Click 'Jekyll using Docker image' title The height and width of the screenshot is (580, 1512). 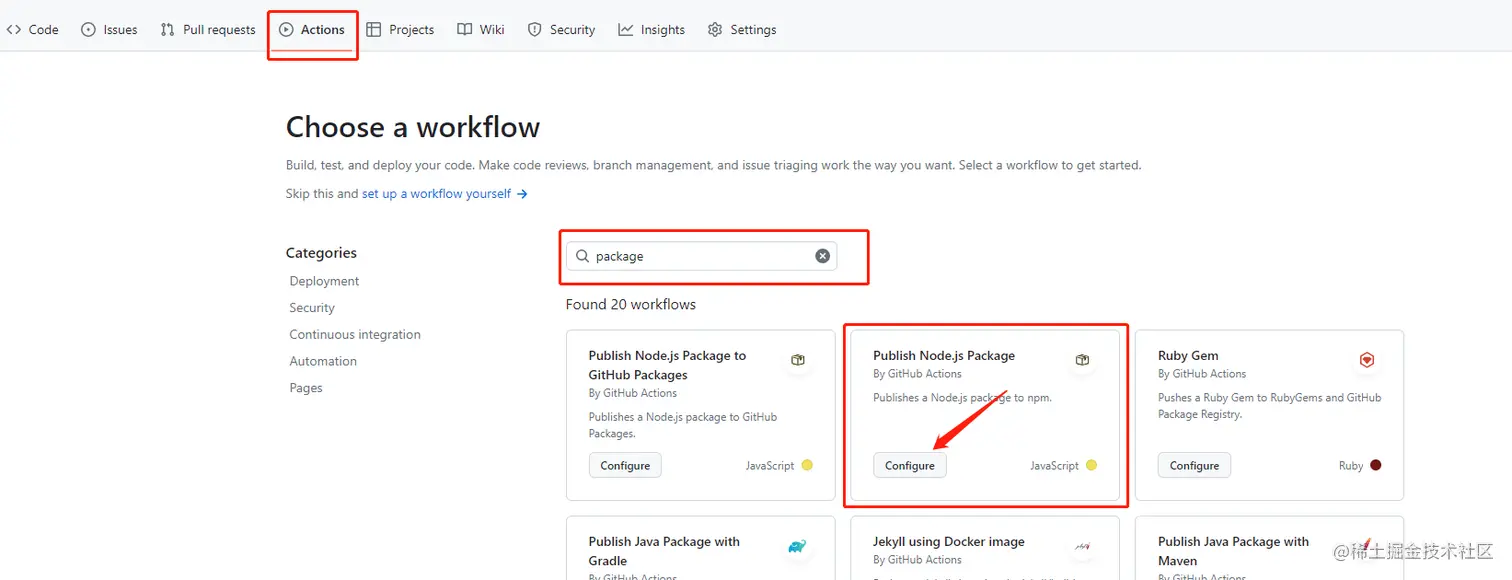(x=949, y=542)
